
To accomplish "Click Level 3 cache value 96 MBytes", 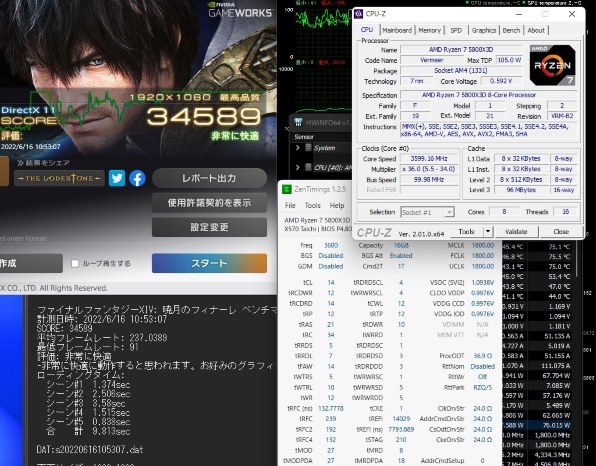I will [x=521, y=190].
